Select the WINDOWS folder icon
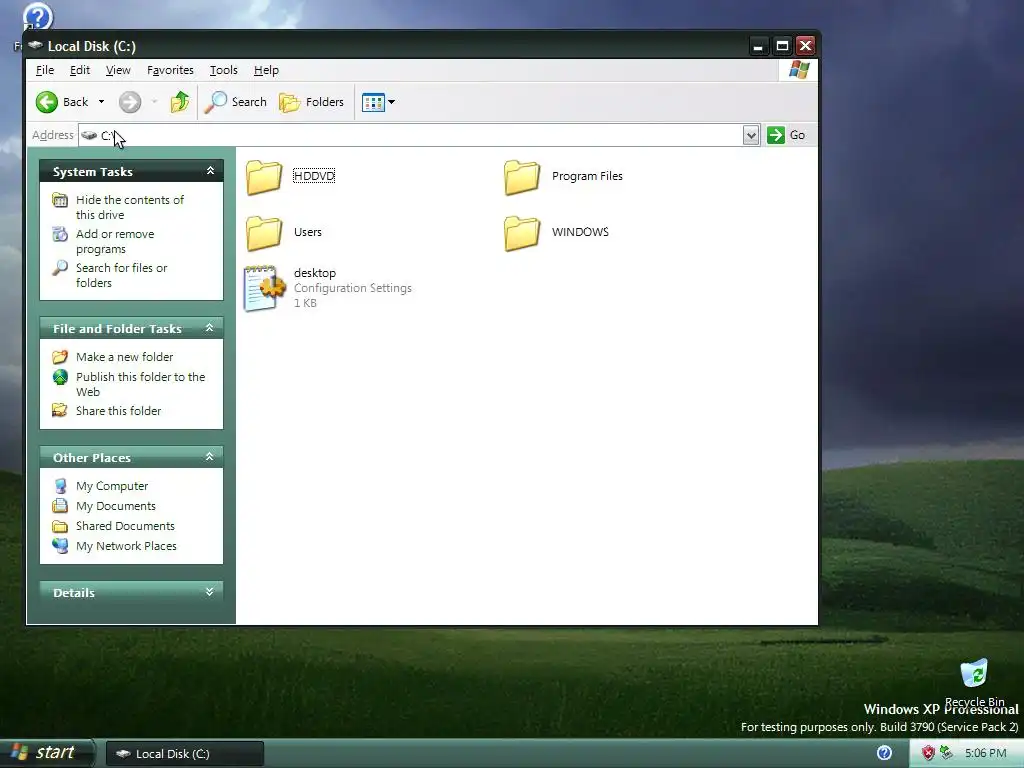 522,232
